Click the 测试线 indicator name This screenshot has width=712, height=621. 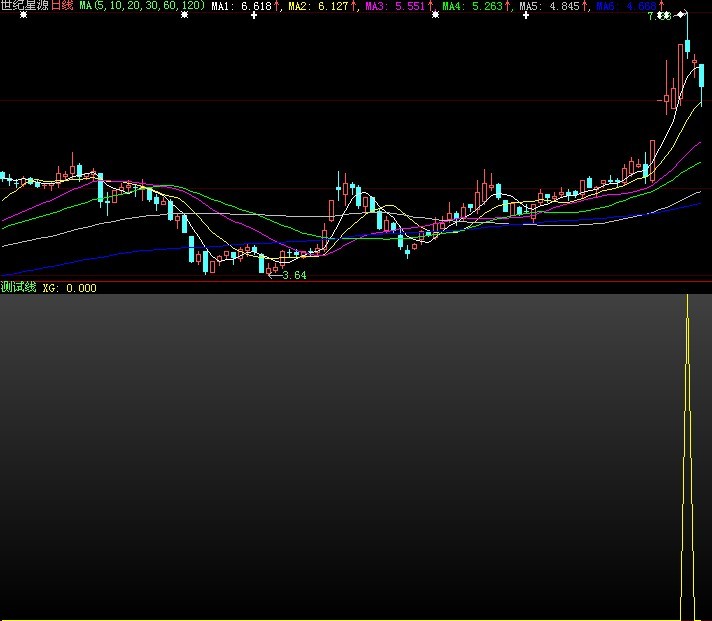pos(18,287)
